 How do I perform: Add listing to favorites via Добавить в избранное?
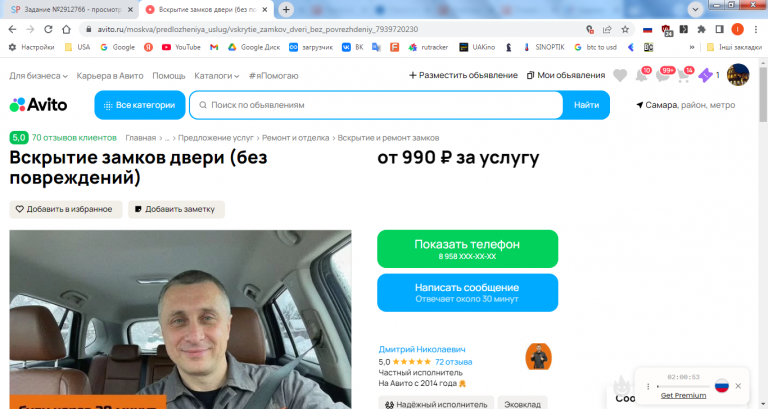tap(66, 209)
